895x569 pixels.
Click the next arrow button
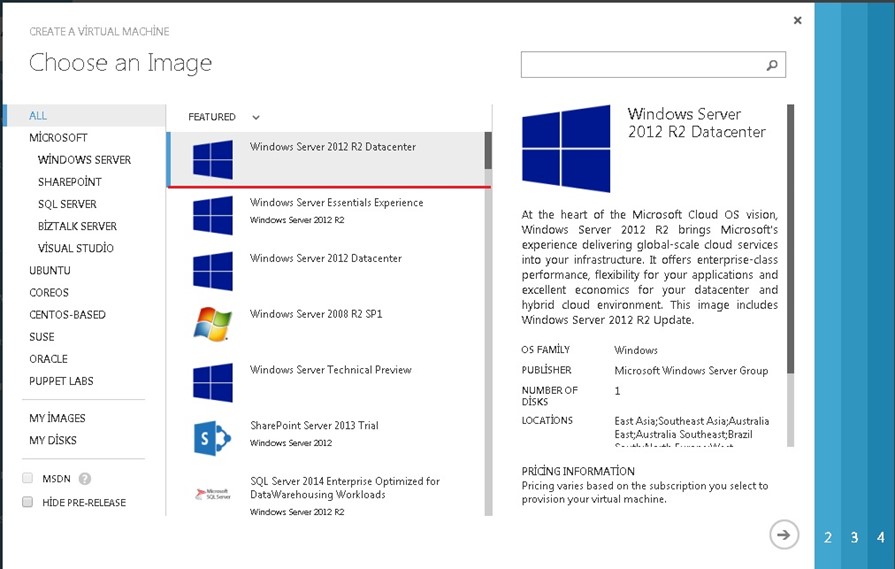(x=784, y=535)
